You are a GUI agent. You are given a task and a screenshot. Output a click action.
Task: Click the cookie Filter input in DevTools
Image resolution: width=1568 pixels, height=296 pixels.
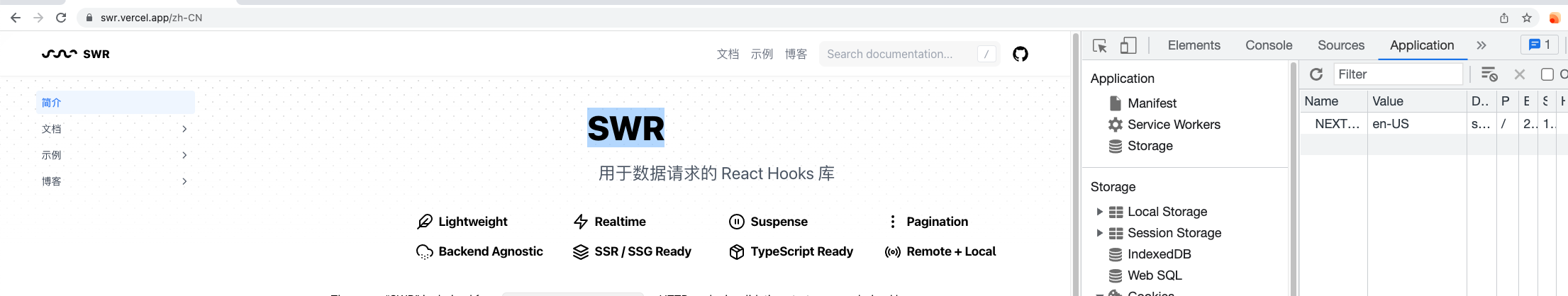(x=1398, y=74)
